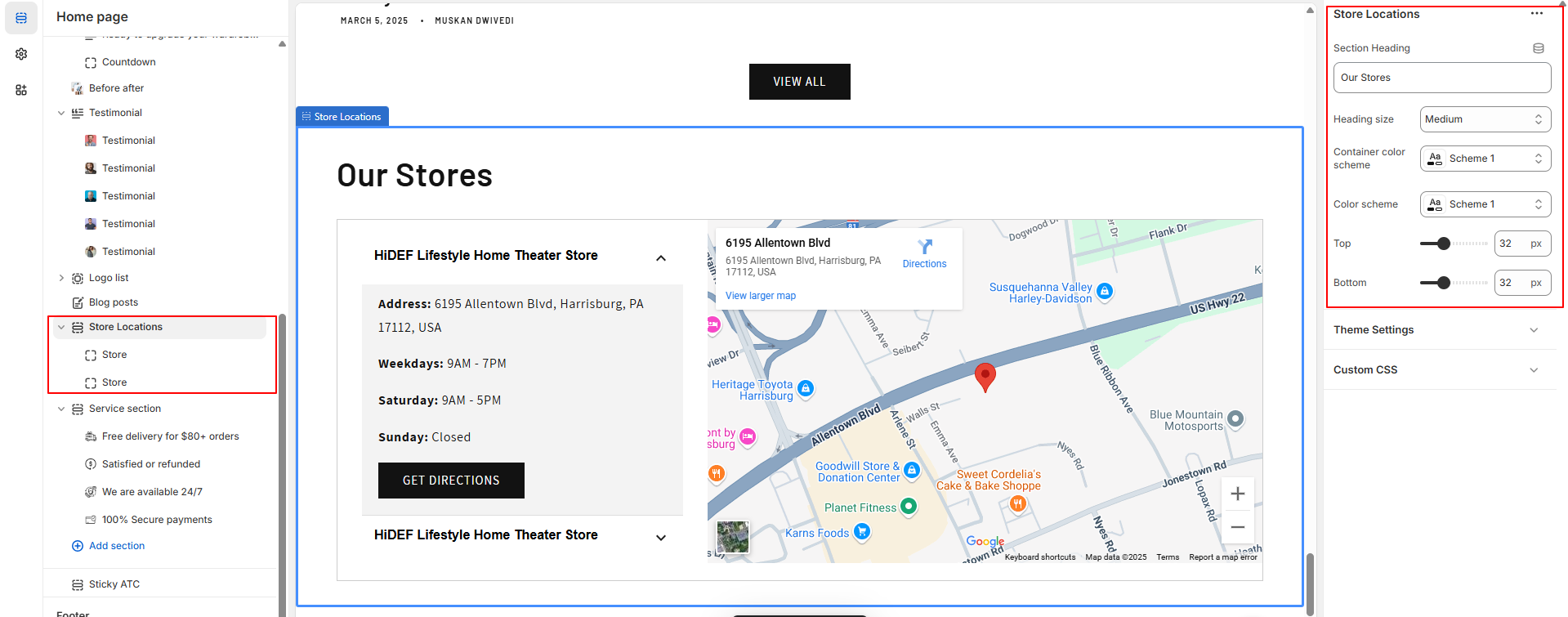
Task: Click the Free delivery block icon
Action: 91,436
